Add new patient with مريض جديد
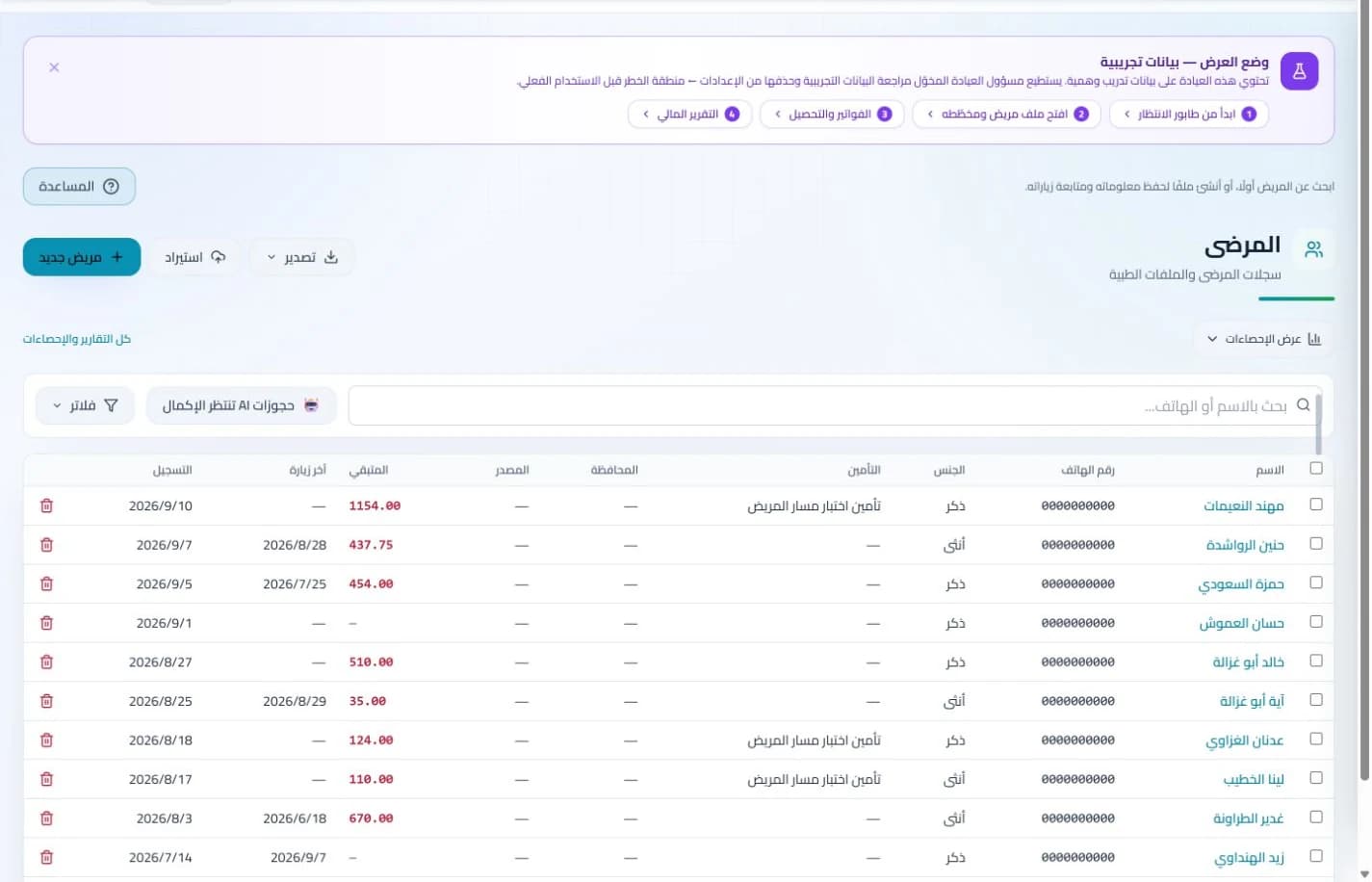The height and width of the screenshot is (882, 1372). click(82, 257)
